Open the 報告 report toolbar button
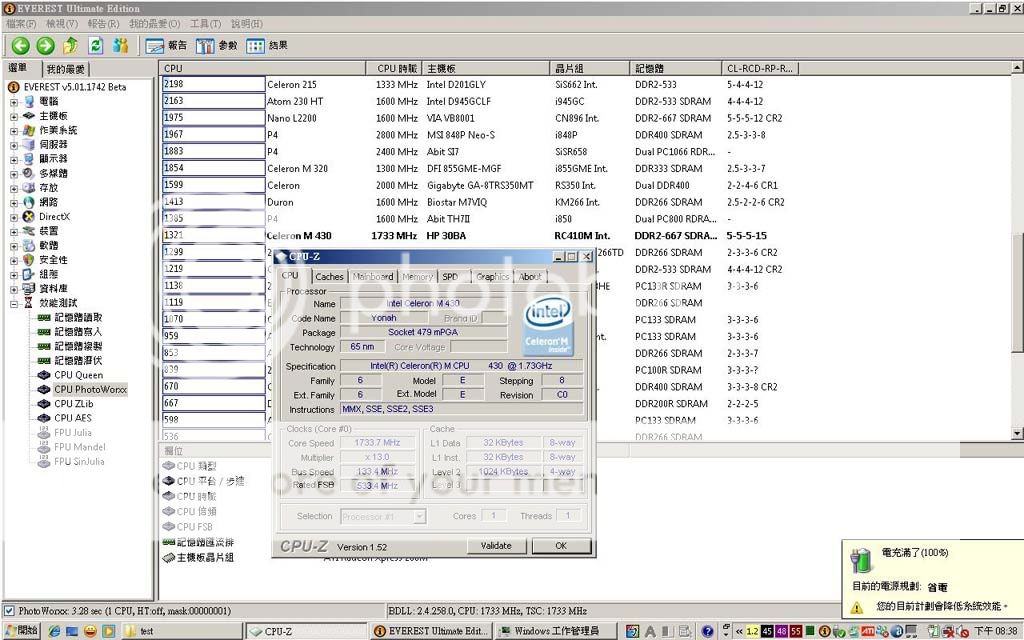 click(166, 46)
